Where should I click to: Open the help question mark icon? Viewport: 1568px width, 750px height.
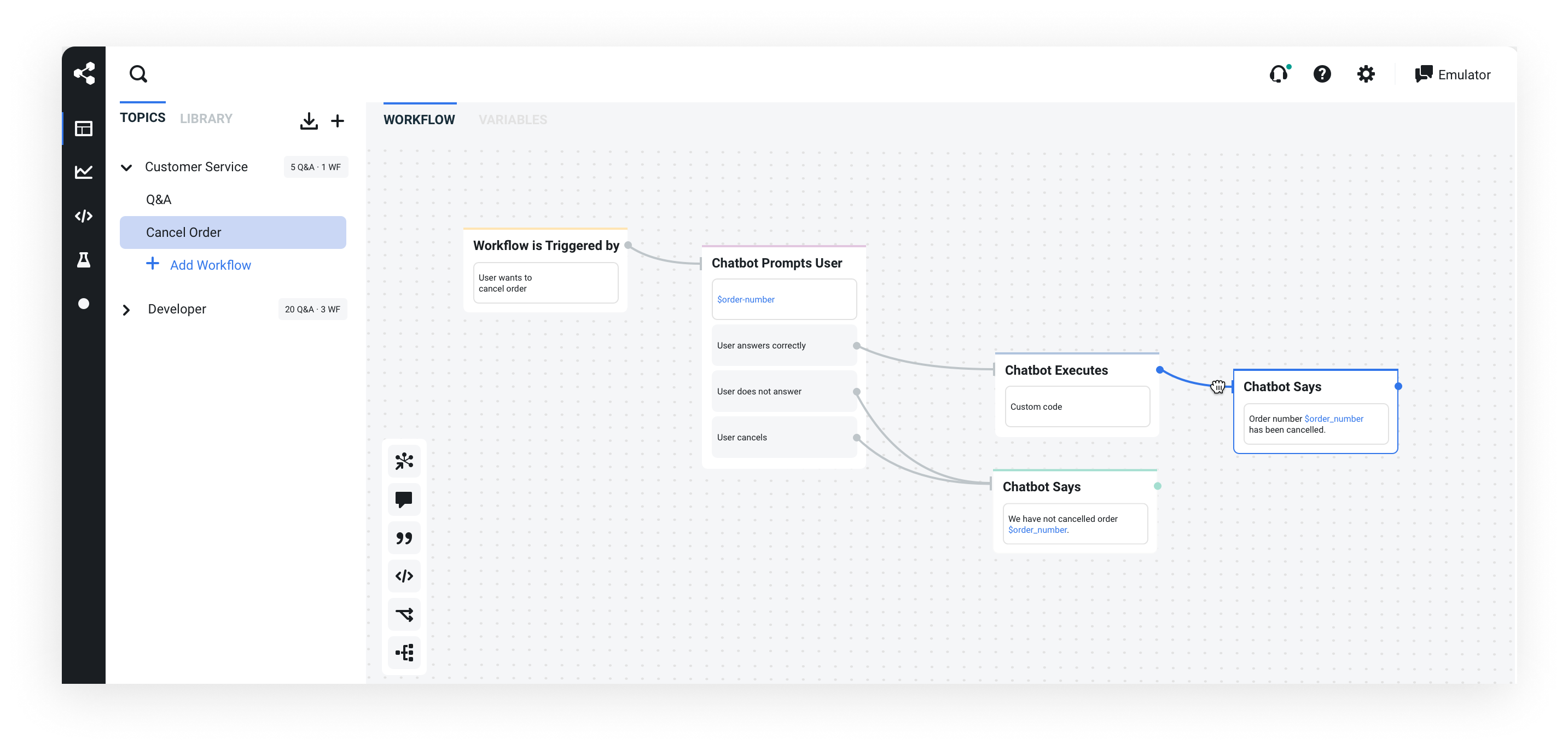1322,74
